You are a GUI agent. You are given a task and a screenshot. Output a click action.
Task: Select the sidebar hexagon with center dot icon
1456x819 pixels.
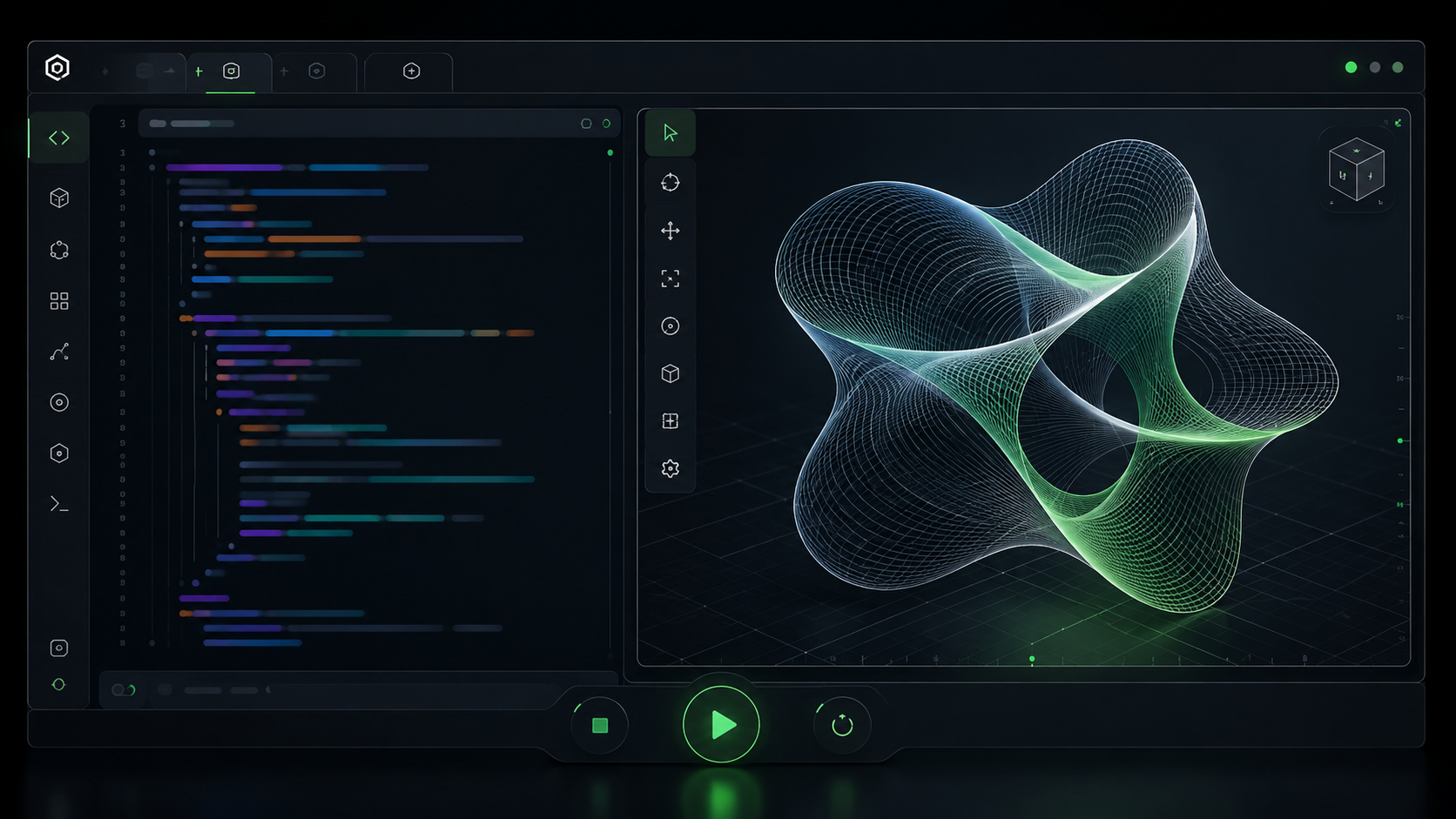coord(59,453)
